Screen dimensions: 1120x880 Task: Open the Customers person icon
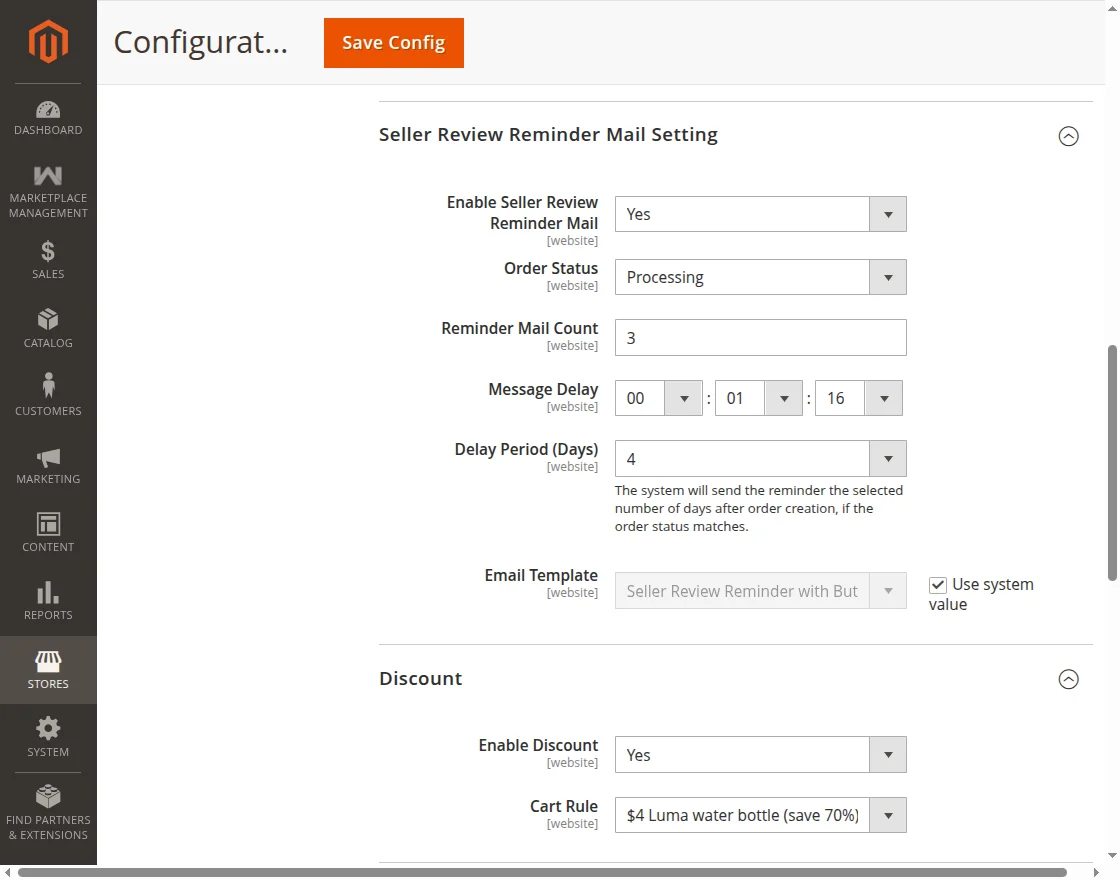coord(48,387)
